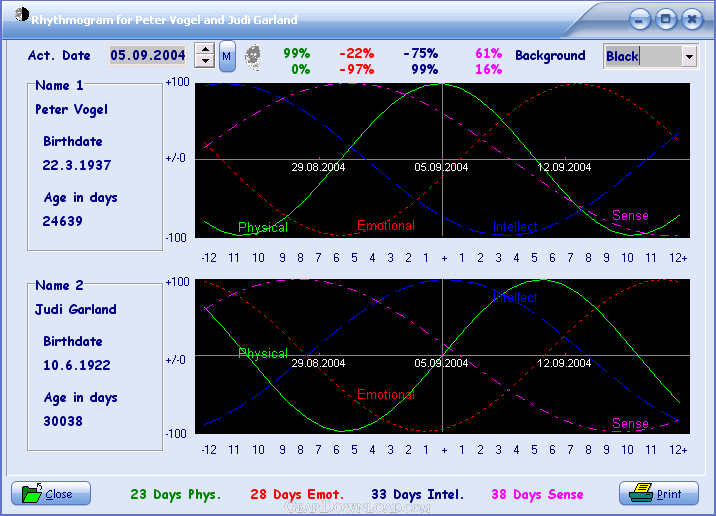
Task: Click age in days value 24639
Action: 63,221
